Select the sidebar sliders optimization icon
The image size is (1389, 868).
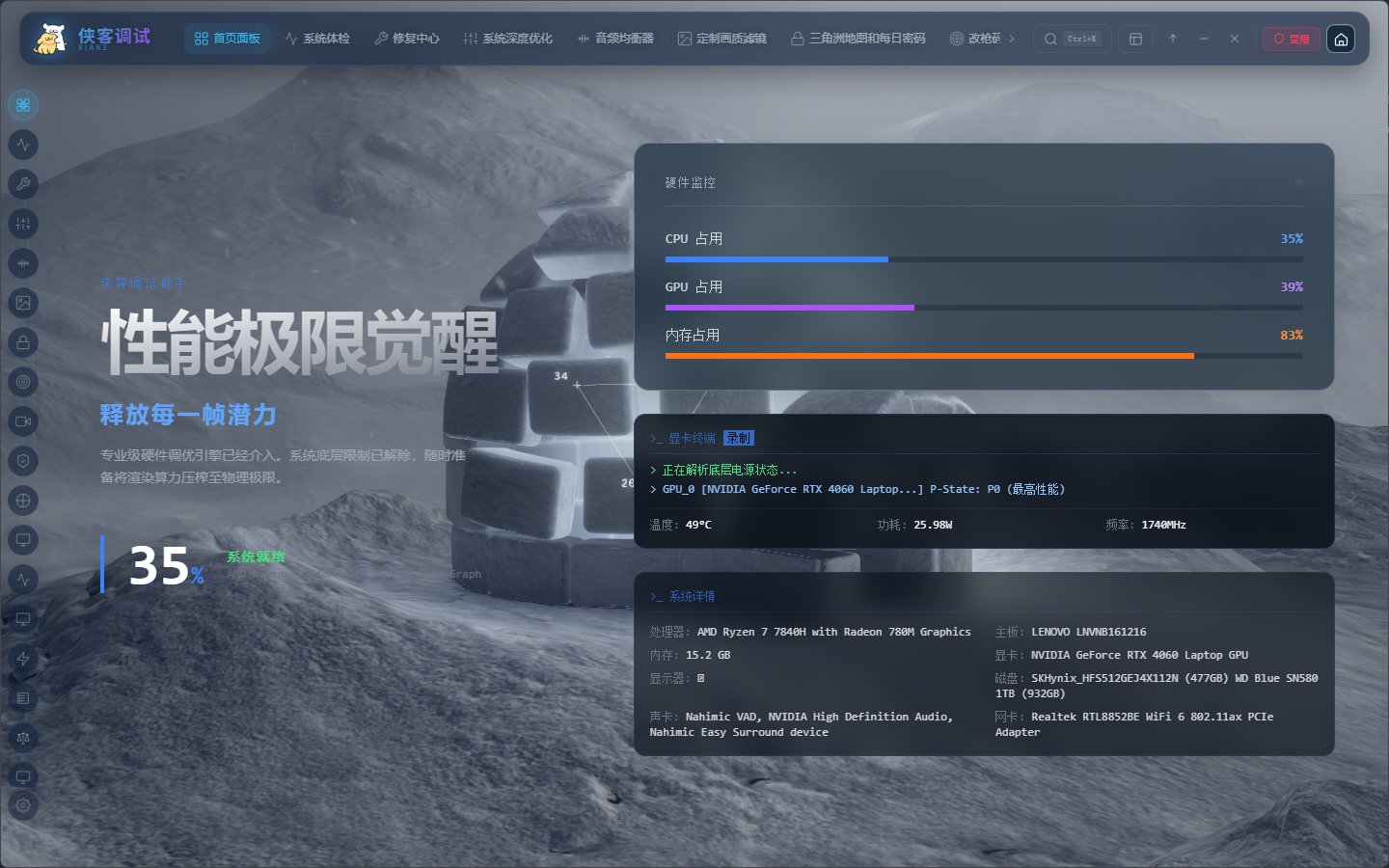(x=23, y=224)
